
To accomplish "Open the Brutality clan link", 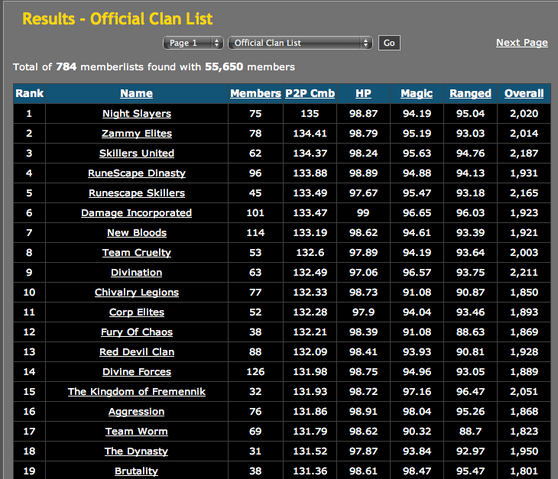I will coord(137,472).
